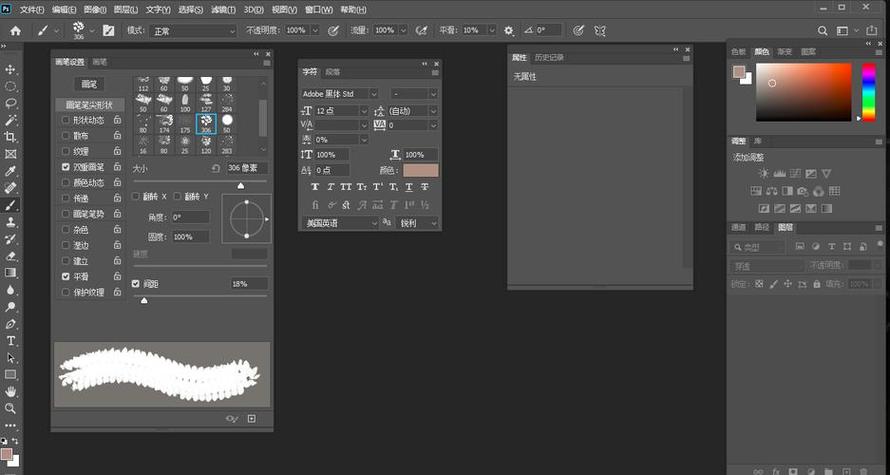Image resolution: width=890 pixels, height=475 pixels.
Task: Select 画笔笔尖形状 option
Action: click(x=90, y=105)
